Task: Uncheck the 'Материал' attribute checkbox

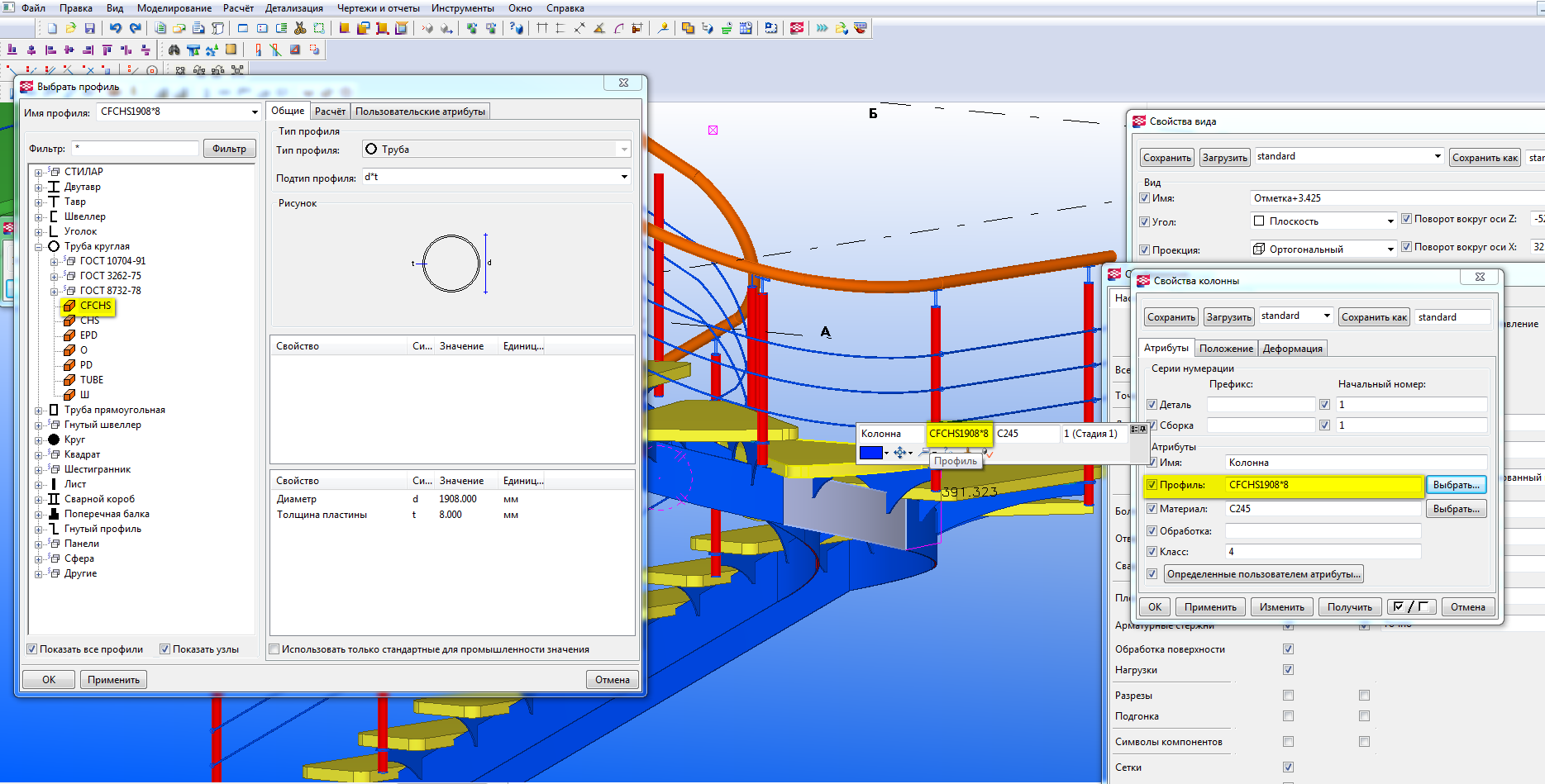Action: pyautogui.click(x=1152, y=509)
